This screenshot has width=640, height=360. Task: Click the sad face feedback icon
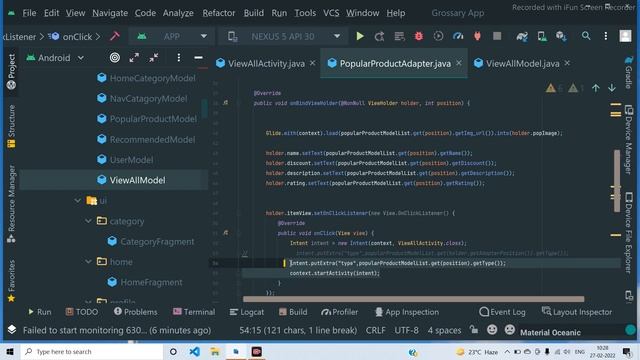click(509, 330)
